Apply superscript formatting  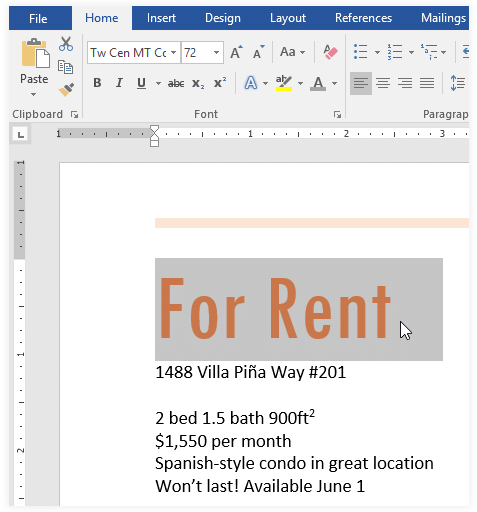tap(220, 82)
